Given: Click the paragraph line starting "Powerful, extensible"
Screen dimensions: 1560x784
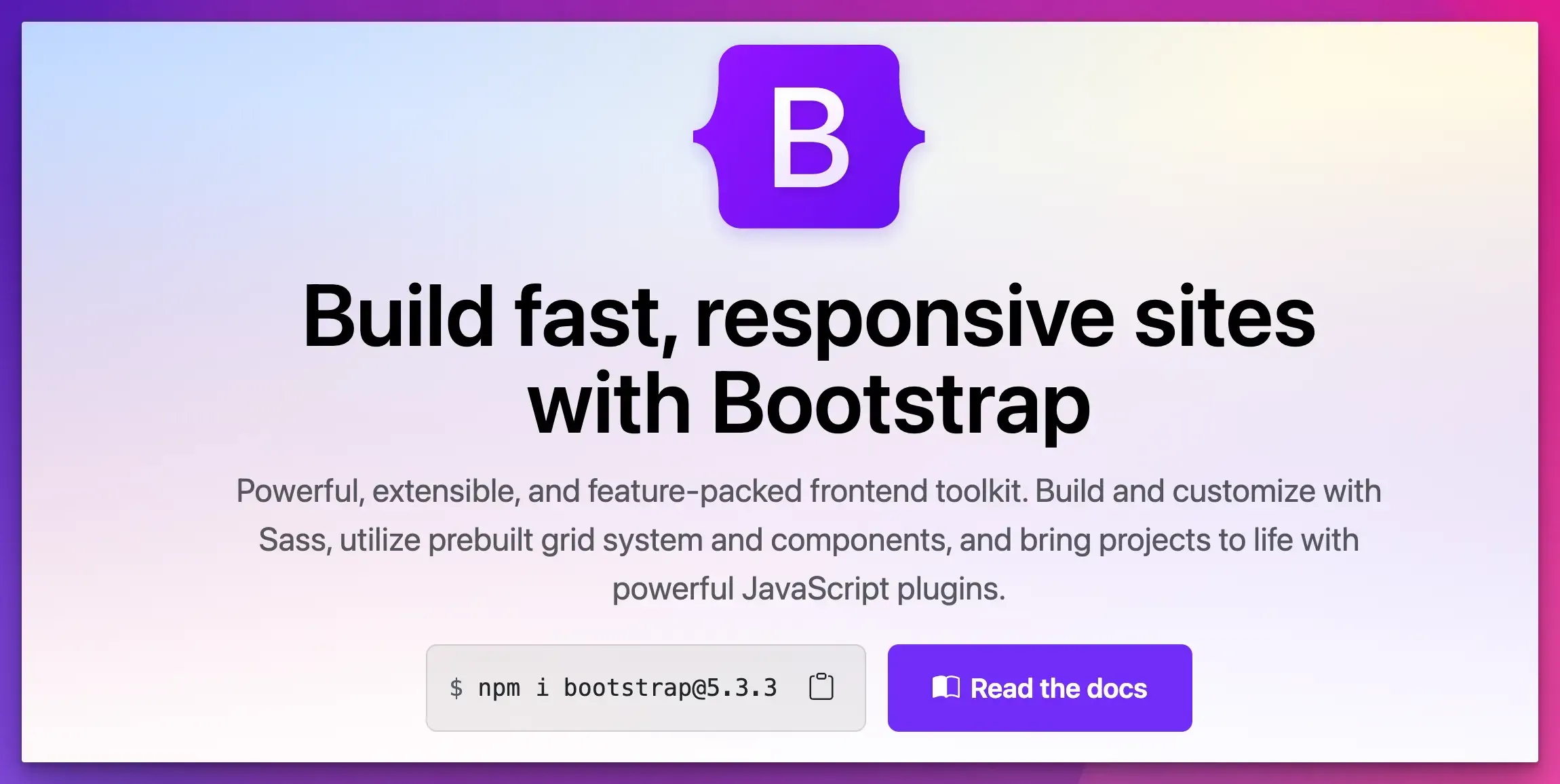Looking at the screenshot, I should (x=808, y=491).
